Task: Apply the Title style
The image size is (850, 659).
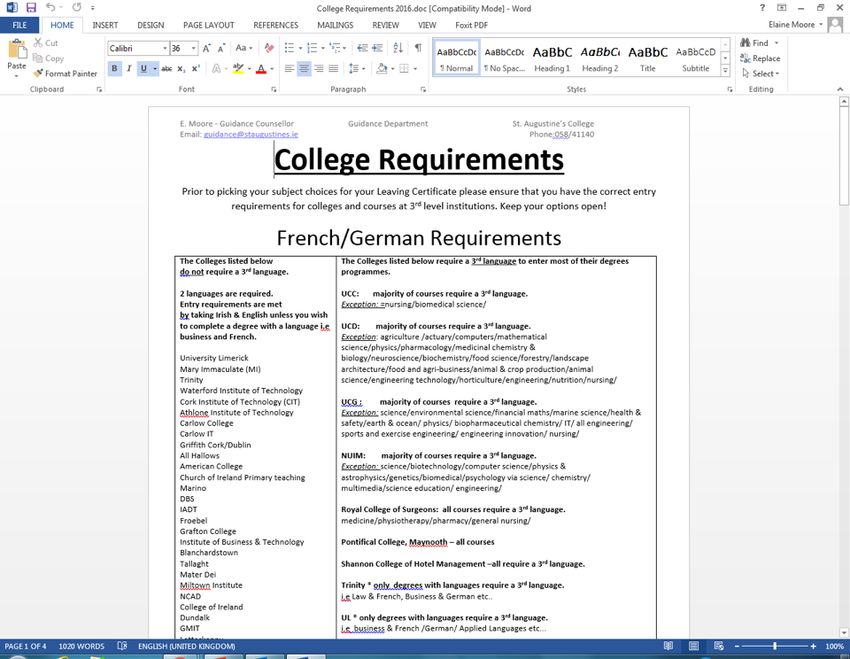Action: coord(647,57)
